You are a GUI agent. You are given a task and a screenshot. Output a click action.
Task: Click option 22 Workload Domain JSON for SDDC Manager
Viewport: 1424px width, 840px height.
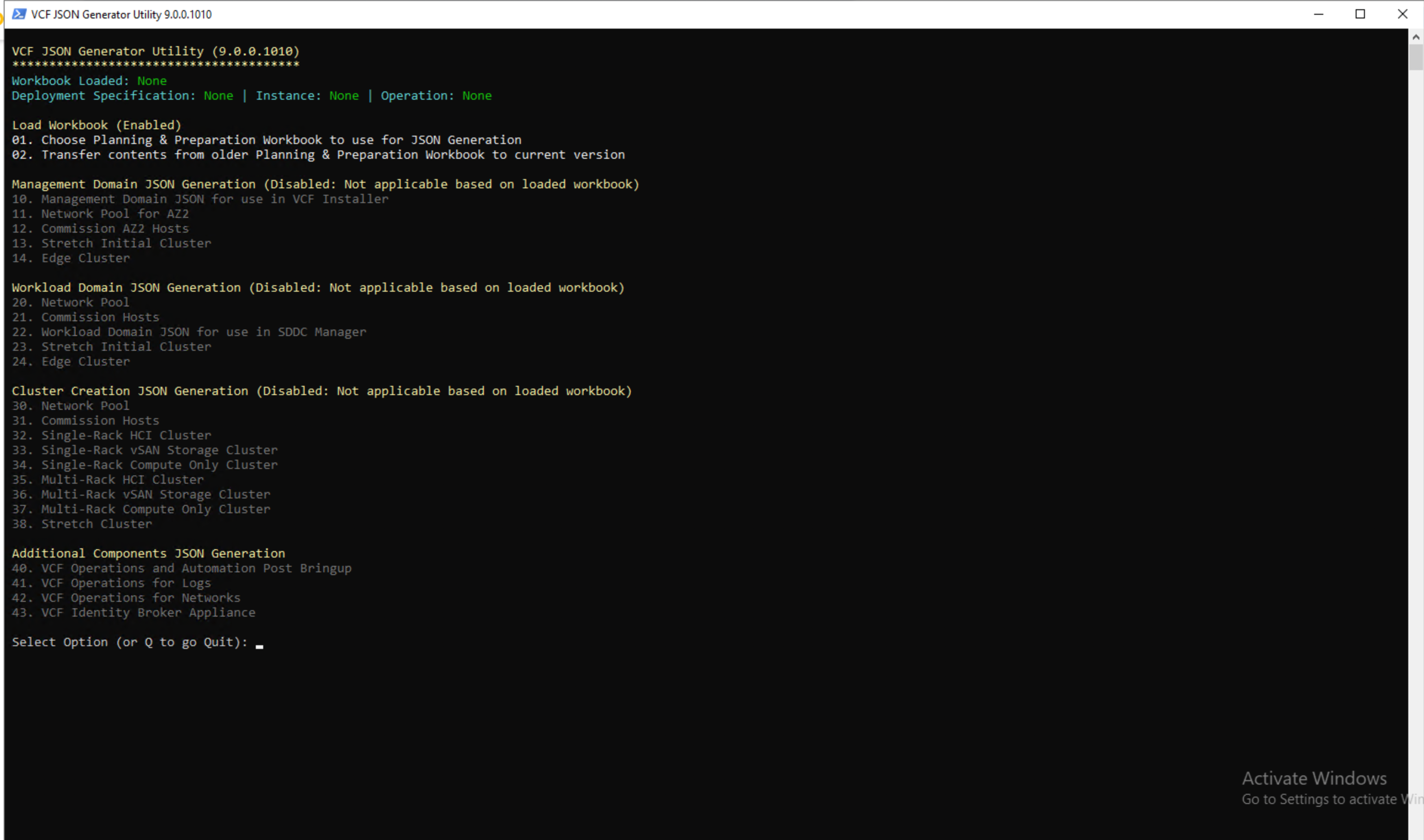188,332
